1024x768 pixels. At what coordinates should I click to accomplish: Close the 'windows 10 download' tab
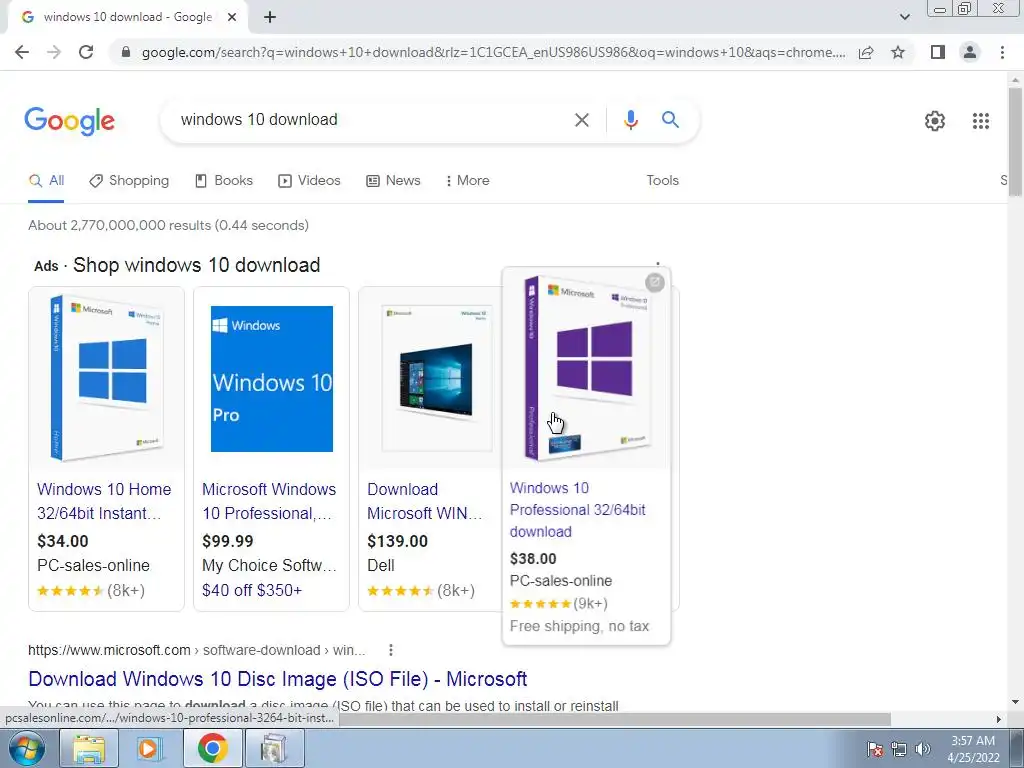click(x=232, y=18)
